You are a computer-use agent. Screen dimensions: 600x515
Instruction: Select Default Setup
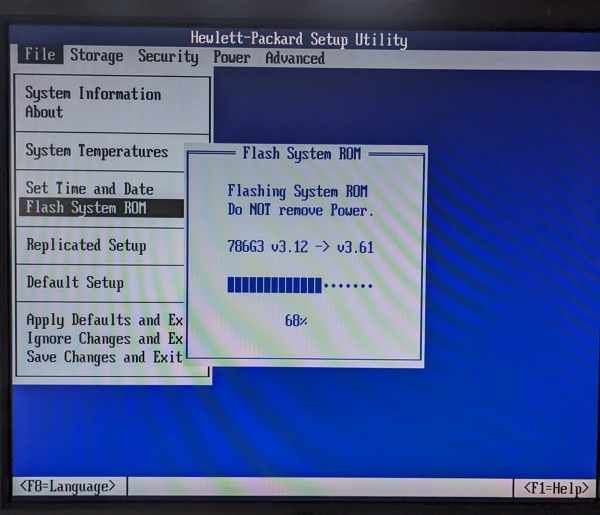[75, 283]
